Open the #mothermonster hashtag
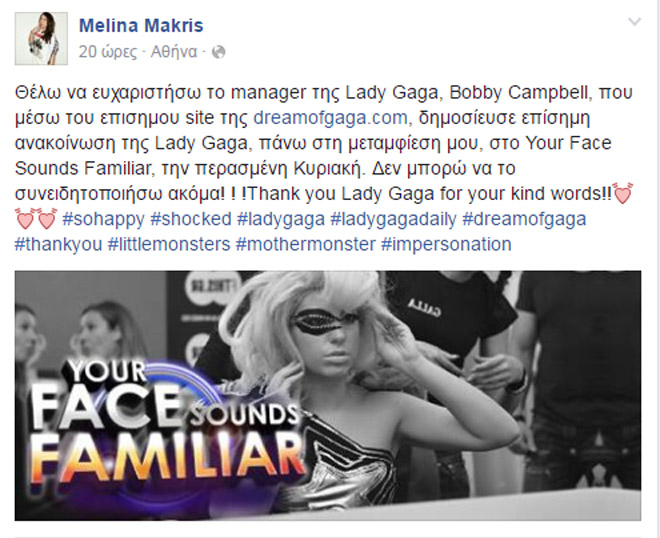 pos(306,245)
